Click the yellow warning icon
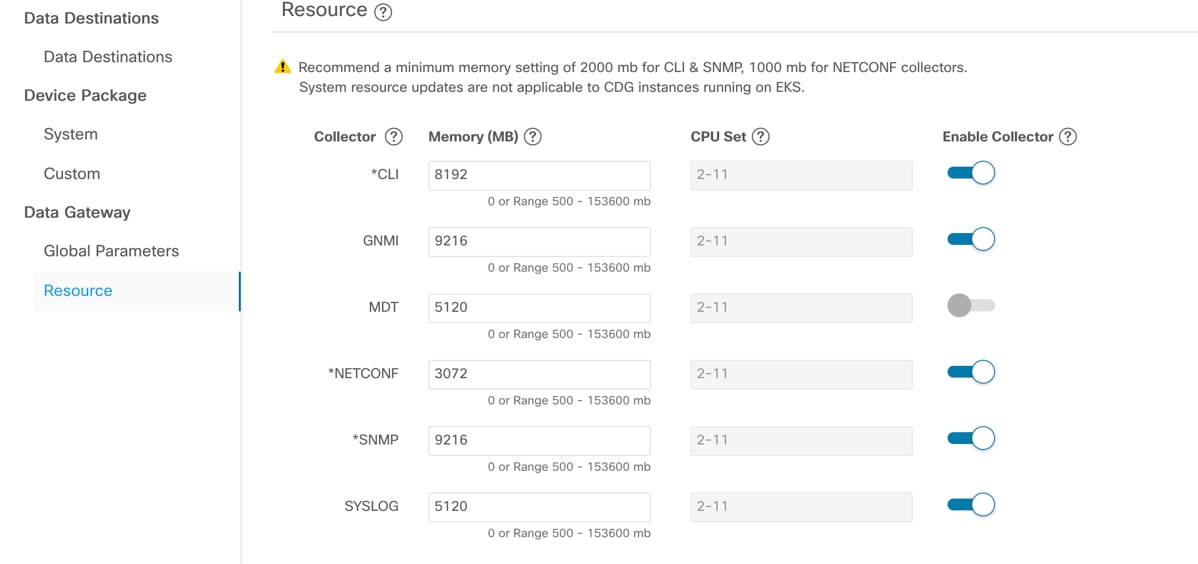The image size is (1198, 564). (283, 68)
